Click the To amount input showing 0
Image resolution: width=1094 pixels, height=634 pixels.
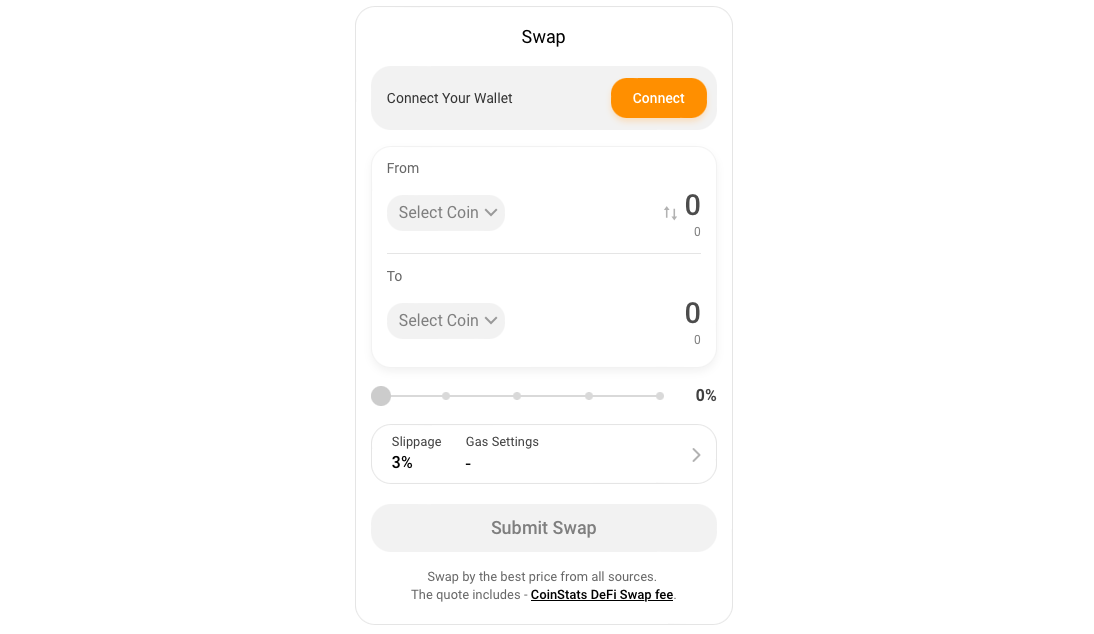(691, 313)
